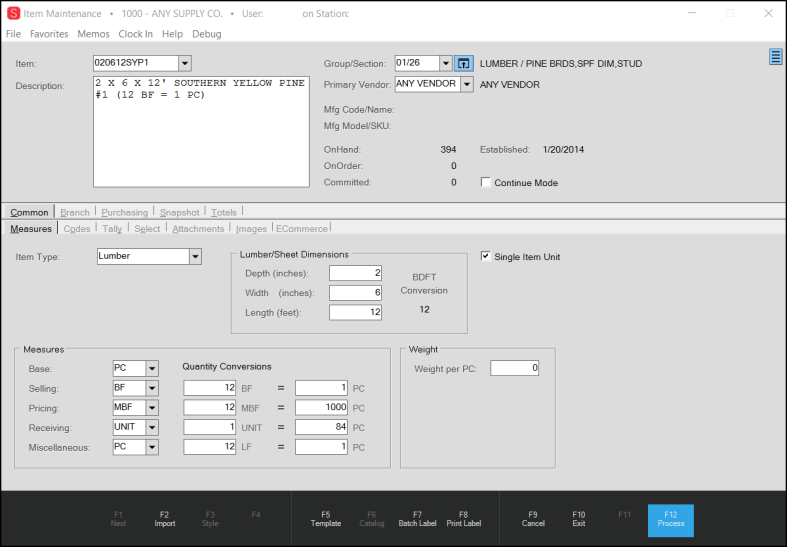This screenshot has height=547, width=787.
Task: Enable the Continue Mode checkbox
Action: (485, 182)
